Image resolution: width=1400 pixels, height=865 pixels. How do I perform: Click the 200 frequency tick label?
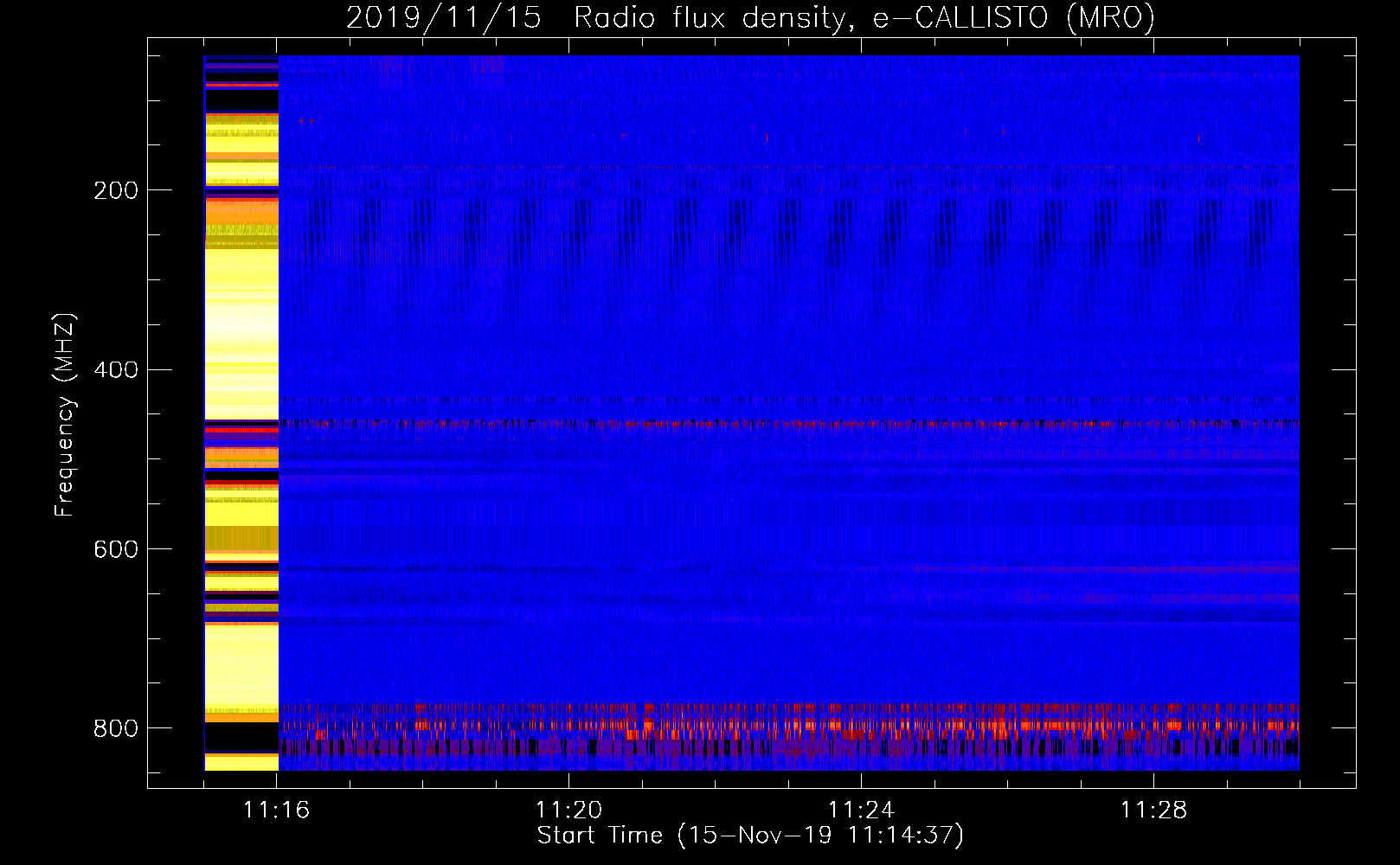pos(116,190)
